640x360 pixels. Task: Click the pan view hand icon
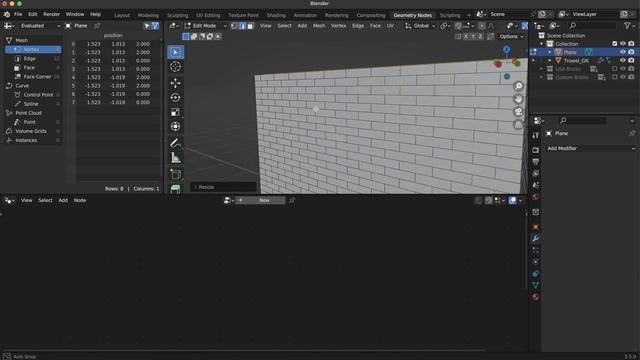[518, 99]
